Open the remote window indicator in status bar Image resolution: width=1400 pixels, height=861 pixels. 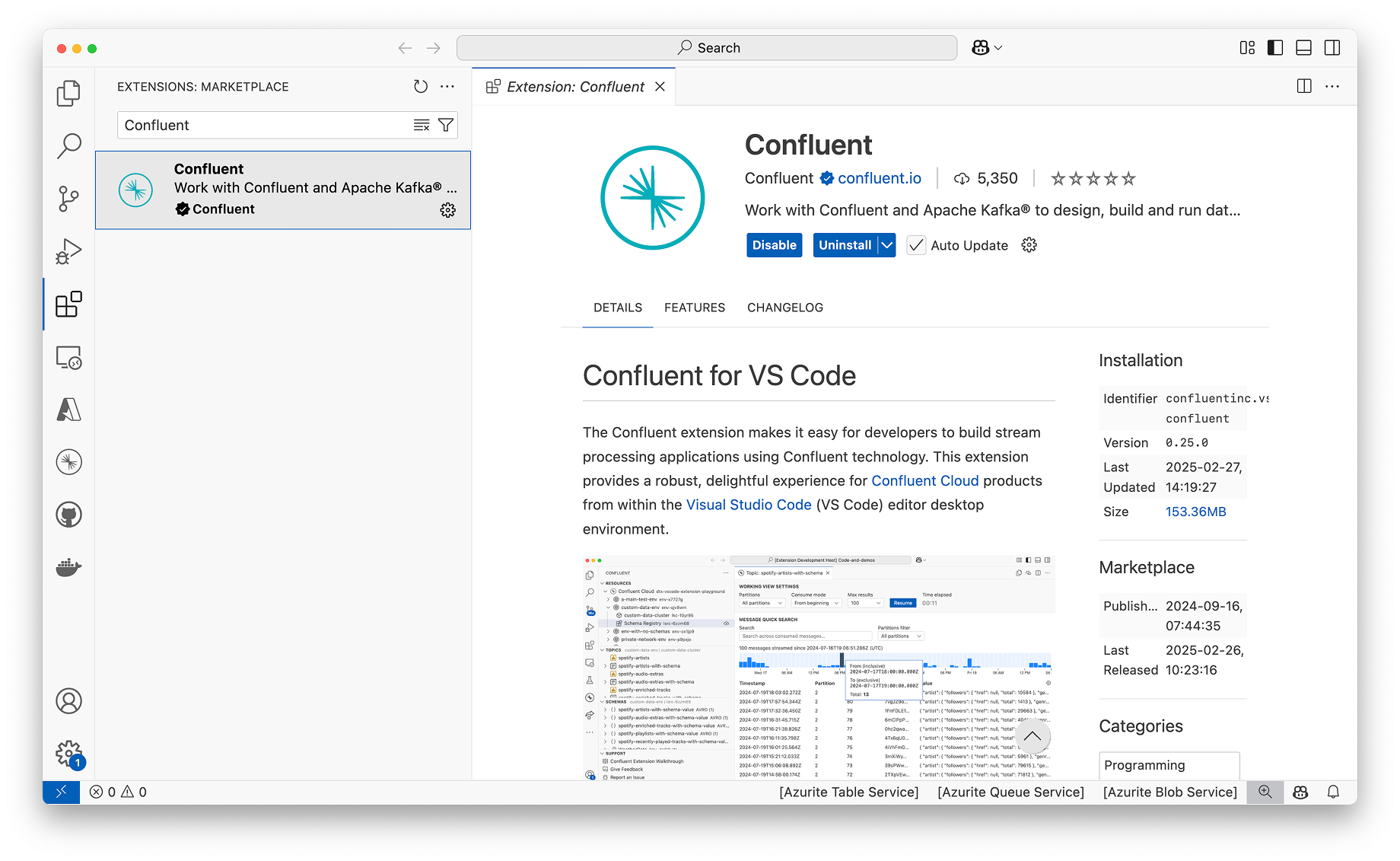point(61,792)
